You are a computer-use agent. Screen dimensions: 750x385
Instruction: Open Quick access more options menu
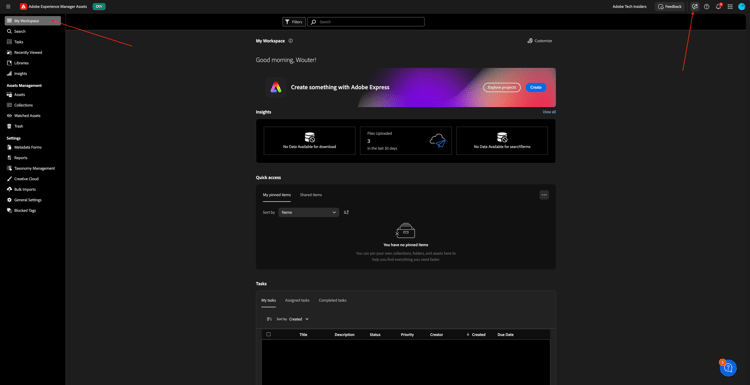coord(544,195)
